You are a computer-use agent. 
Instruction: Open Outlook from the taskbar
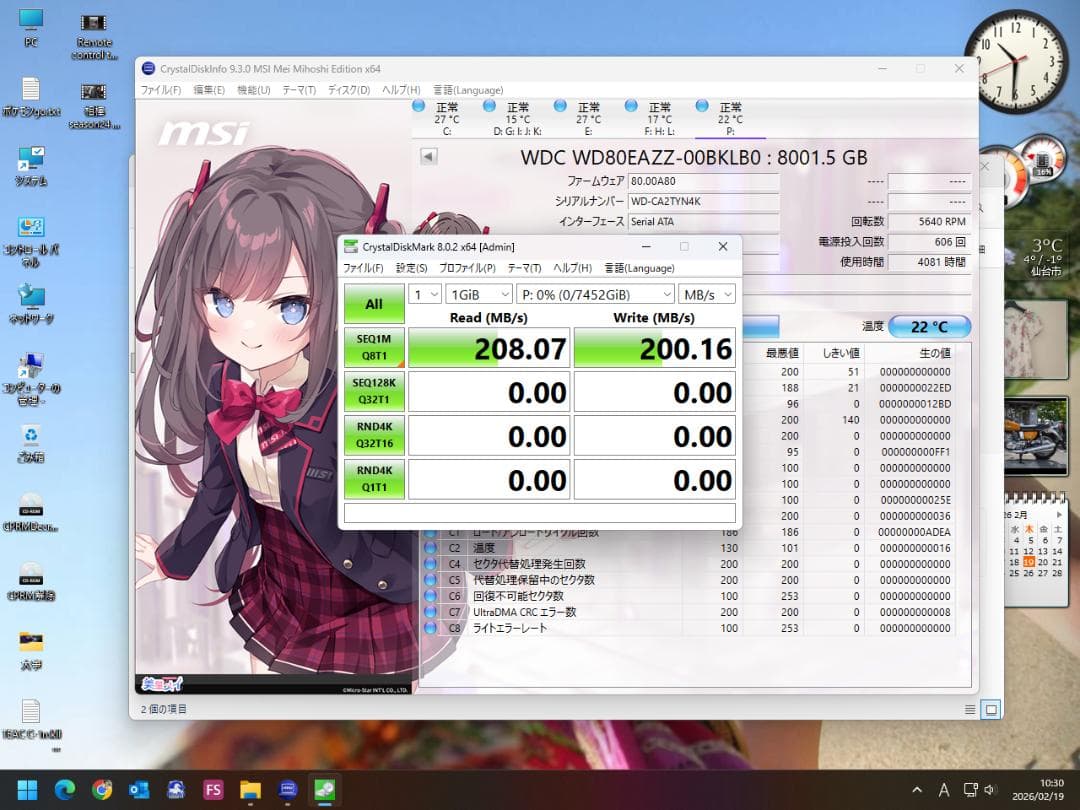click(x=139, y=789)
